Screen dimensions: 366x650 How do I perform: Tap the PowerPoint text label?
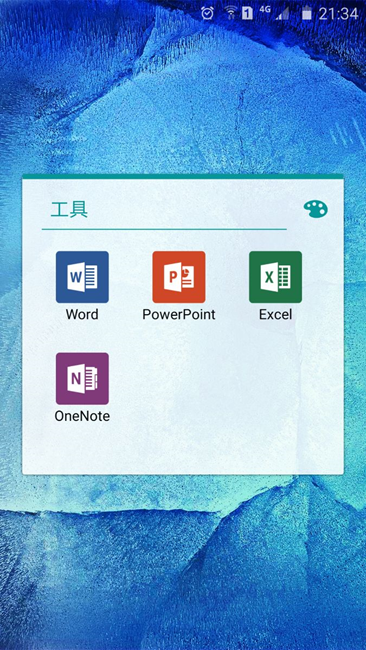(x=179, y=314)
